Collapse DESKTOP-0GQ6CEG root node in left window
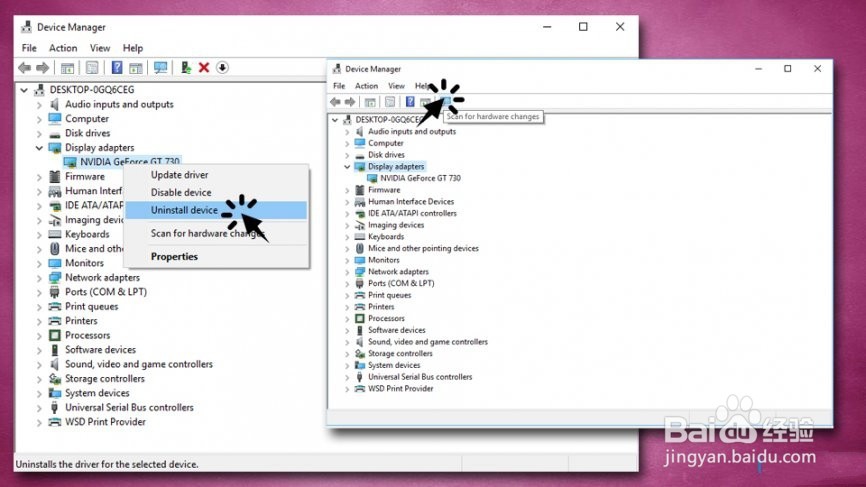Image resolution: width=866 pixels, height=487 pixels. [x=24, y=90]
